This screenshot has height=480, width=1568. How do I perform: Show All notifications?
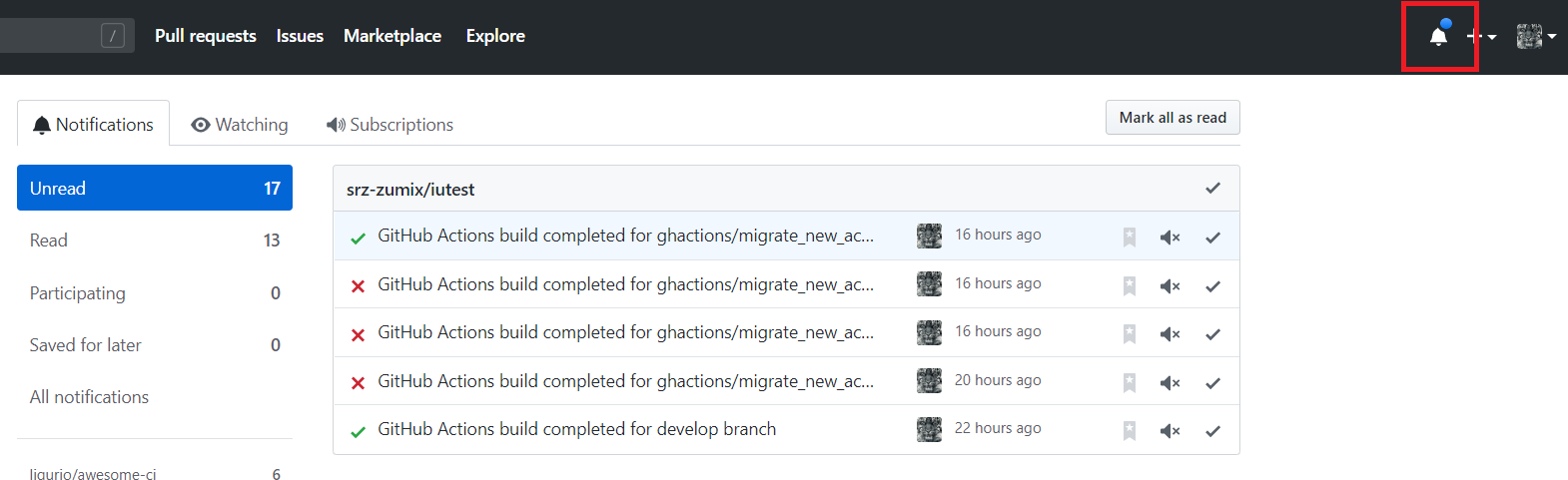point(155,396)
